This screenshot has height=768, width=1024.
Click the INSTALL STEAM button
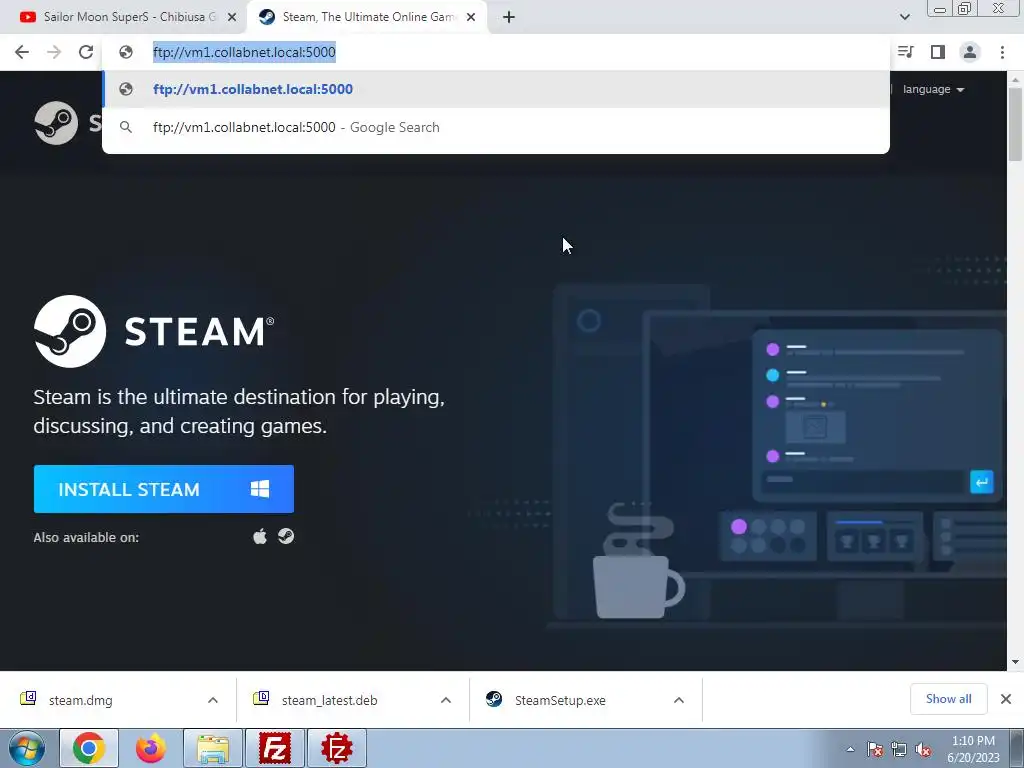pos(164,489)
